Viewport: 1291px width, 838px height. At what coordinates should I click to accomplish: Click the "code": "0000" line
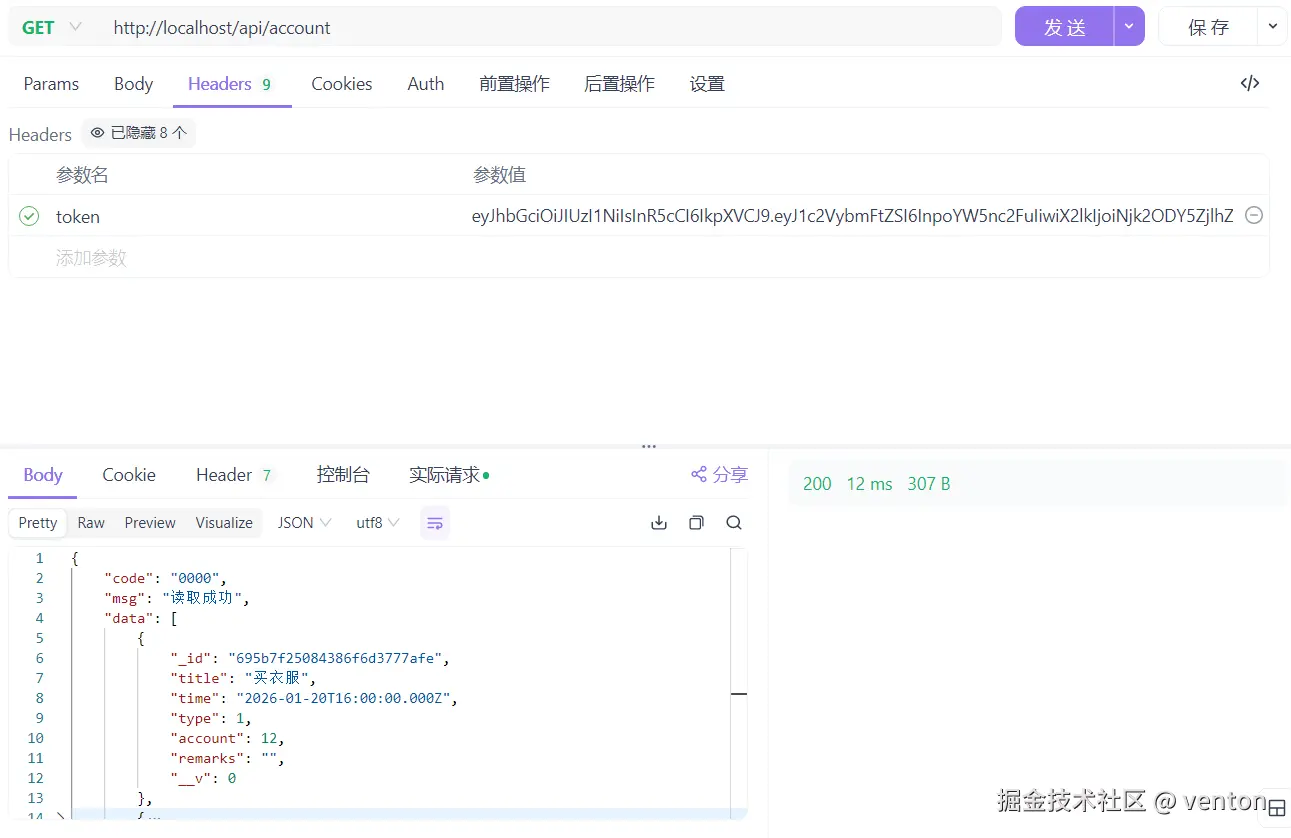click(x=166, y=578)
